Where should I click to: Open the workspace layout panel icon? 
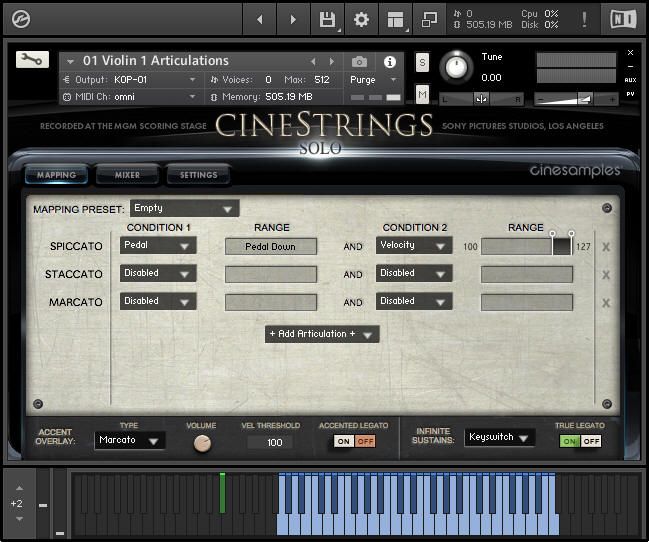point(395,19)
